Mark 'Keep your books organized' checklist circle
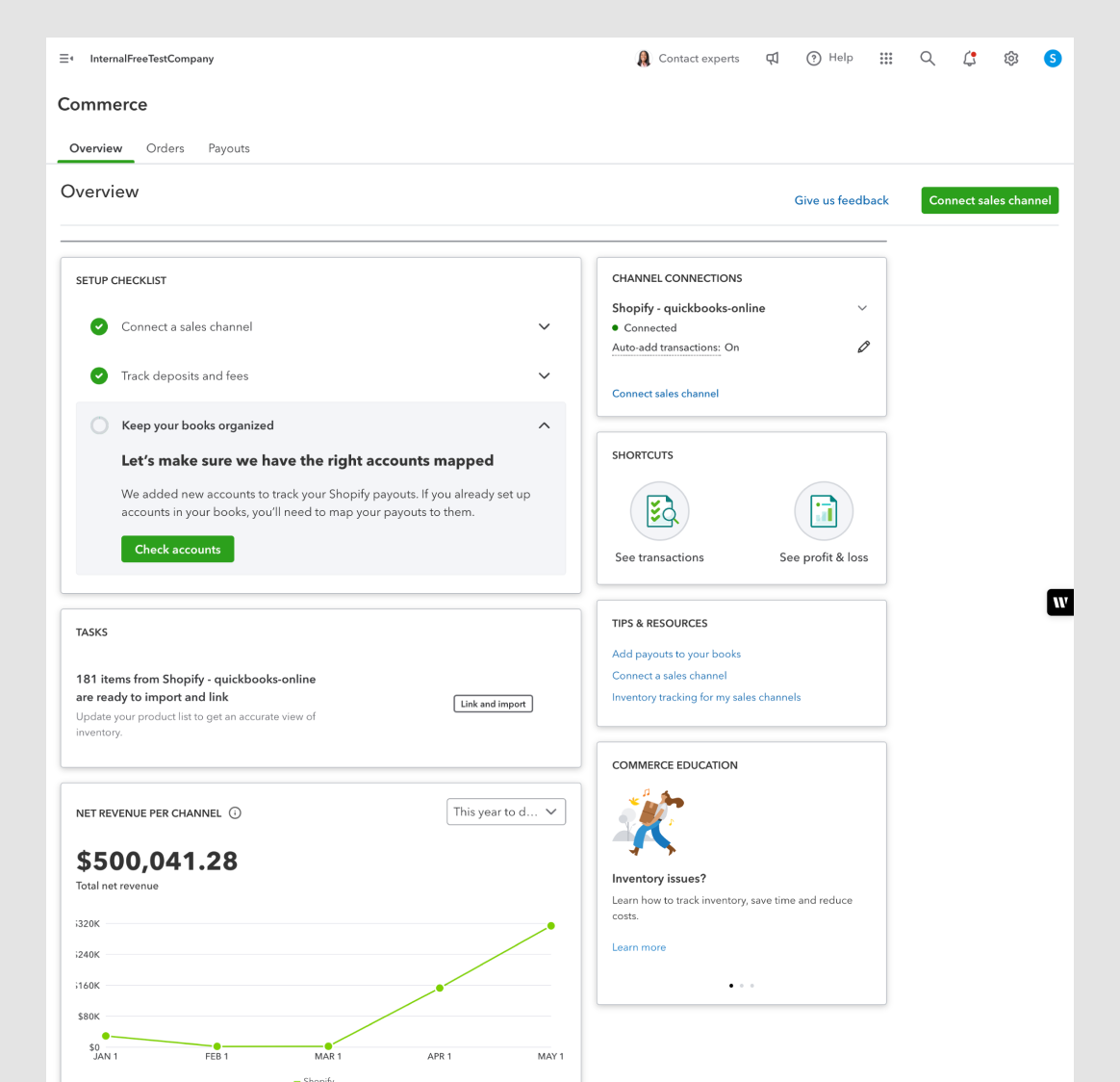1120x1082 pixels. pyautogui.click(x=99, y=425)
